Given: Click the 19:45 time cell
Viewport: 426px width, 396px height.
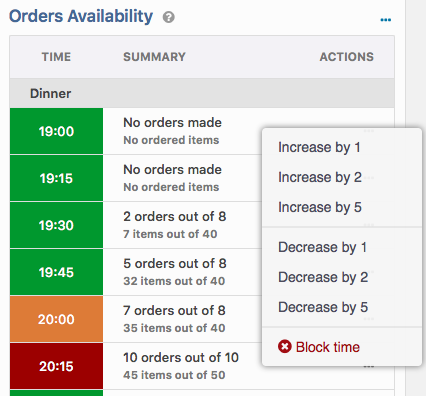Looking at the screenshot, I should pos(56,272).
